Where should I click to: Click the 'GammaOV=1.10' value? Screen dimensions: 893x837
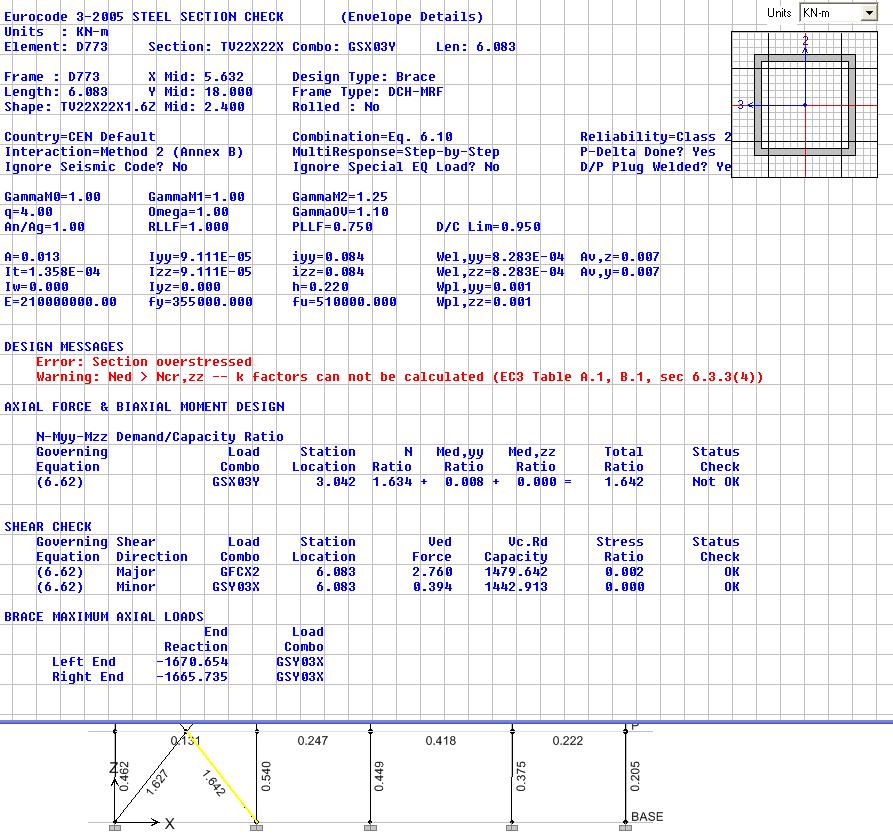pyautogui.click(x=340, y=212)
